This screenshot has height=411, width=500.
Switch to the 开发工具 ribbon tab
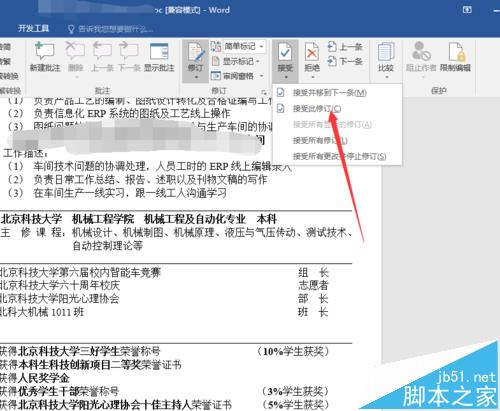(x=33, y=28)
